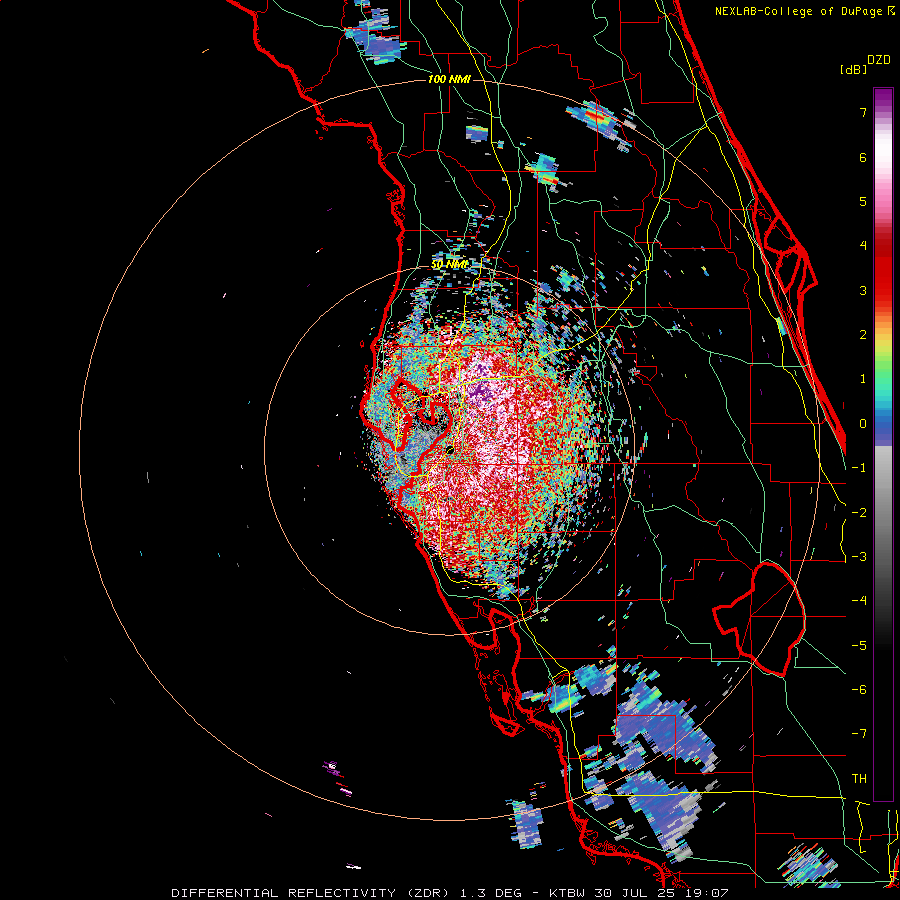Click the 50 NMI range ring label
The width and height of the screenshot is (900, 900).
click(x=449, y=264)
